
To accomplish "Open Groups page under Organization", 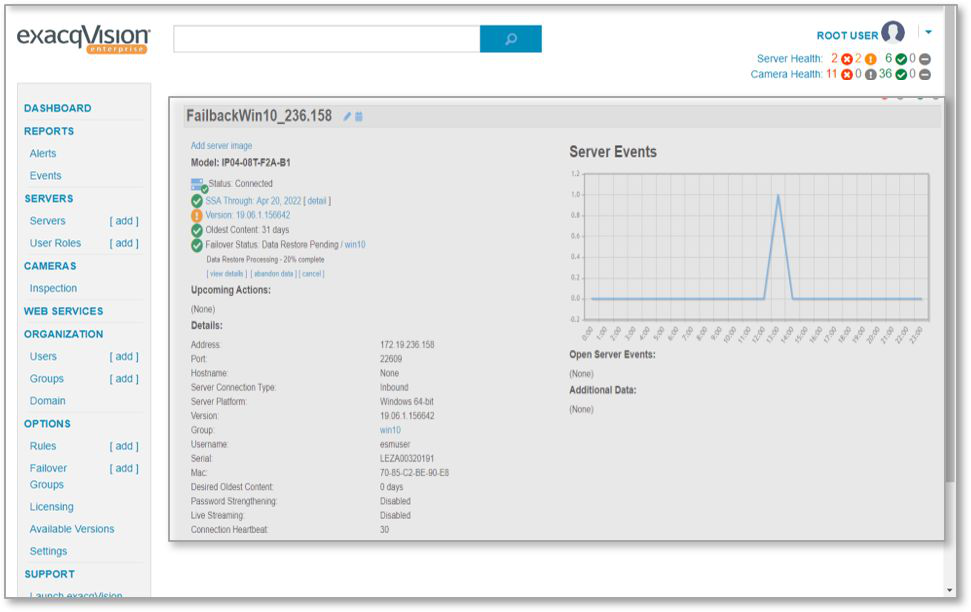I will pyautogui.click(x=46, y=379).
